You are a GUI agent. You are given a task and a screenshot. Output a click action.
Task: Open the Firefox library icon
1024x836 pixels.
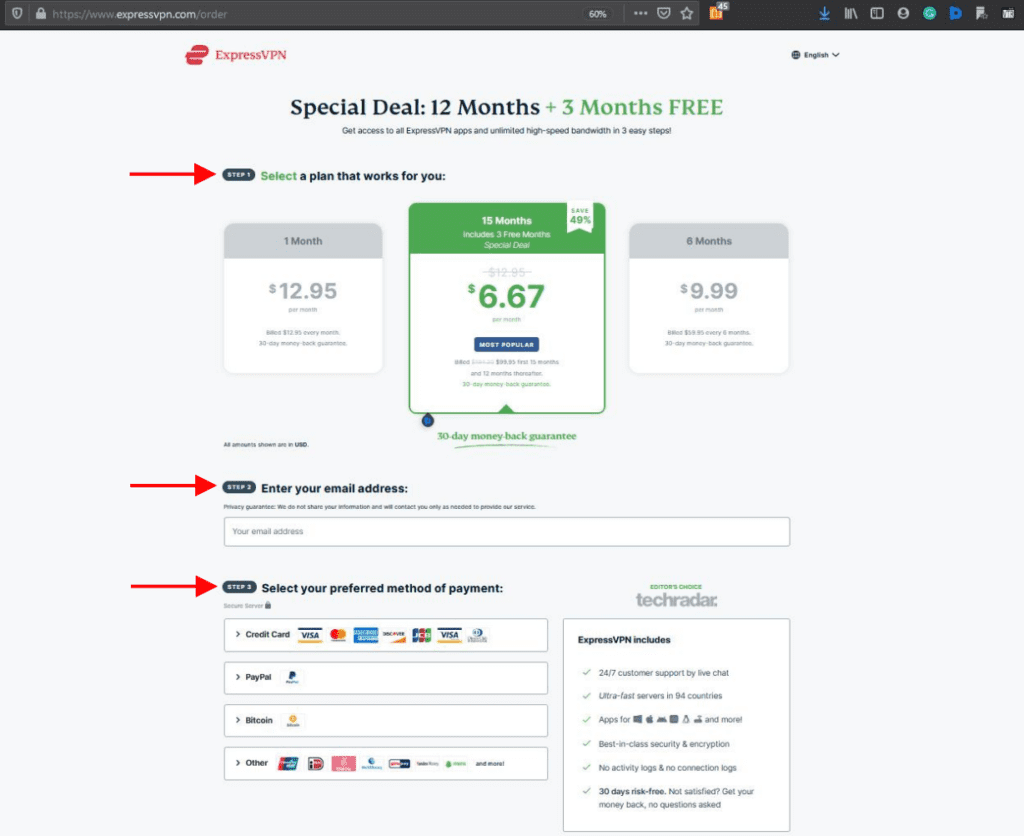(850, 13)
